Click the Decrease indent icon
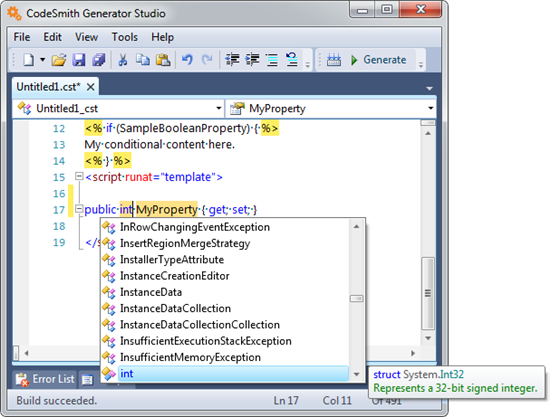This screenshot has width=550, height=417. 232,60
